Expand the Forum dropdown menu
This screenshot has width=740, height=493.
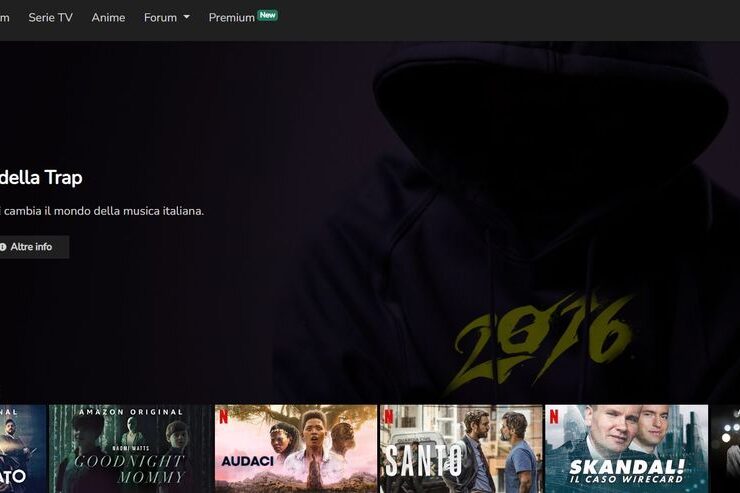click(167, 17)
